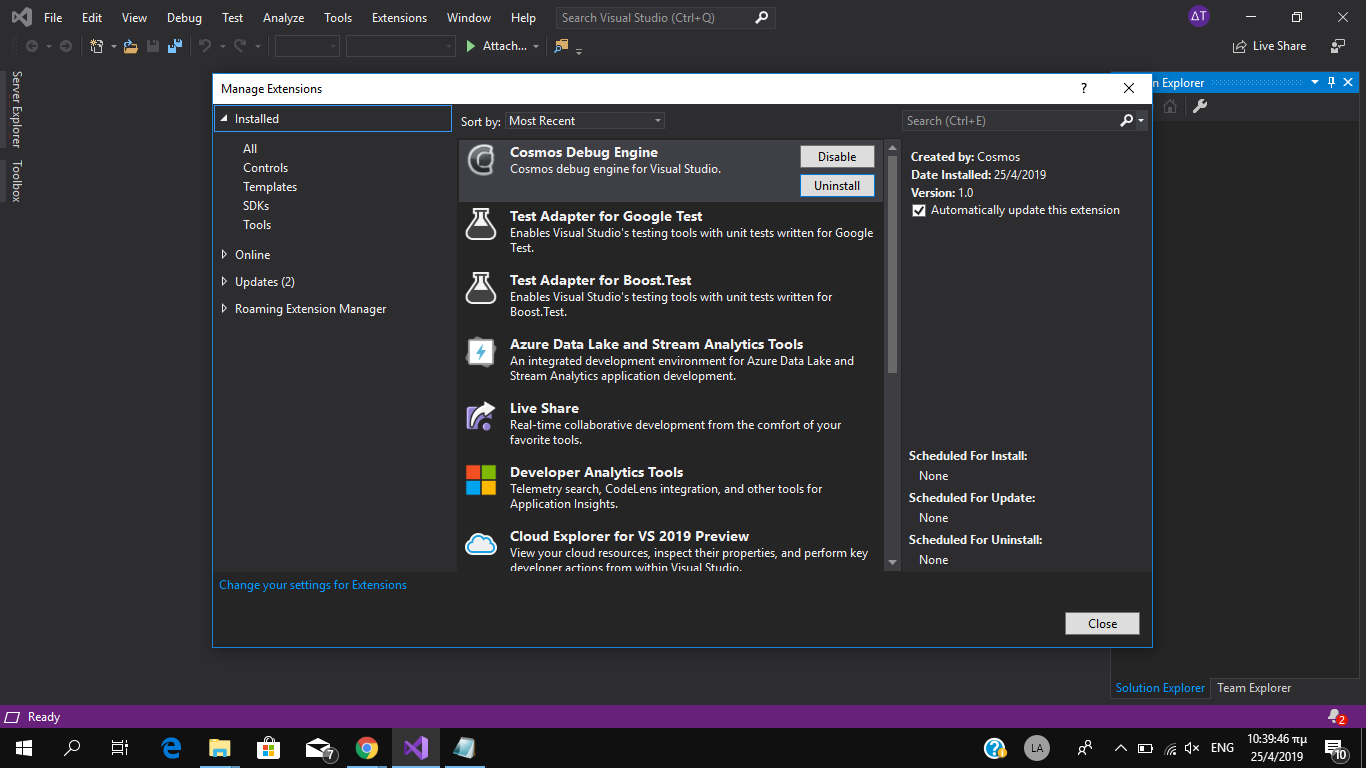Image resolution: width=1366 pixels, height=768 pixels.
Task: Open Windows Action Center notifications
Action: point(1336,748)
